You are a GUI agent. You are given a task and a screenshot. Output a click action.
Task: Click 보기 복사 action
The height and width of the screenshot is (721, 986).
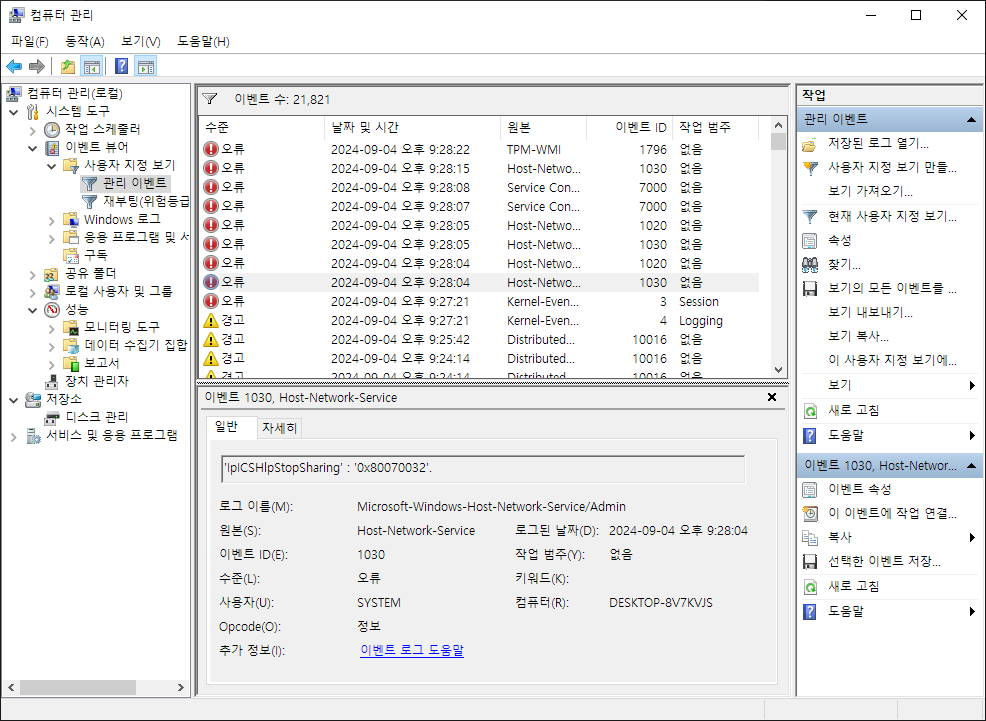point(858,336)
